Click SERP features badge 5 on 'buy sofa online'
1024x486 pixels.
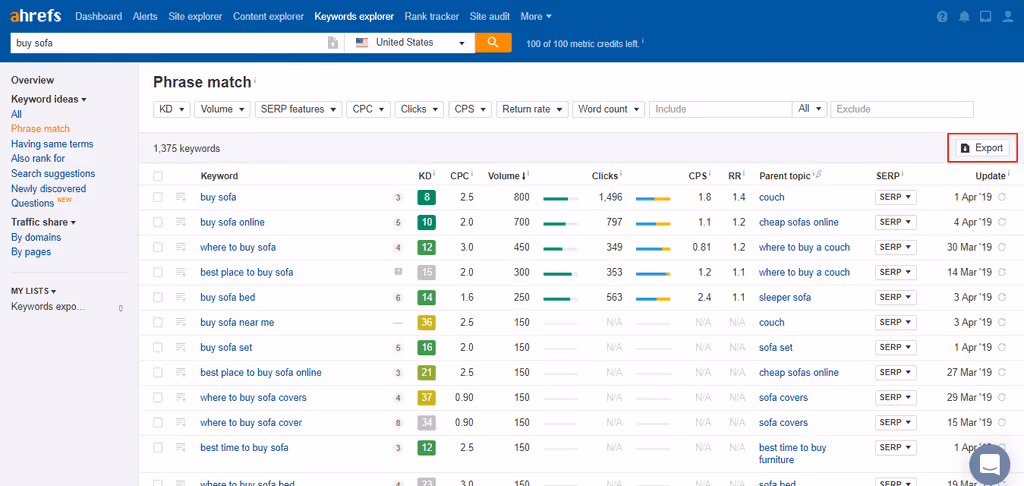(398, 222)
